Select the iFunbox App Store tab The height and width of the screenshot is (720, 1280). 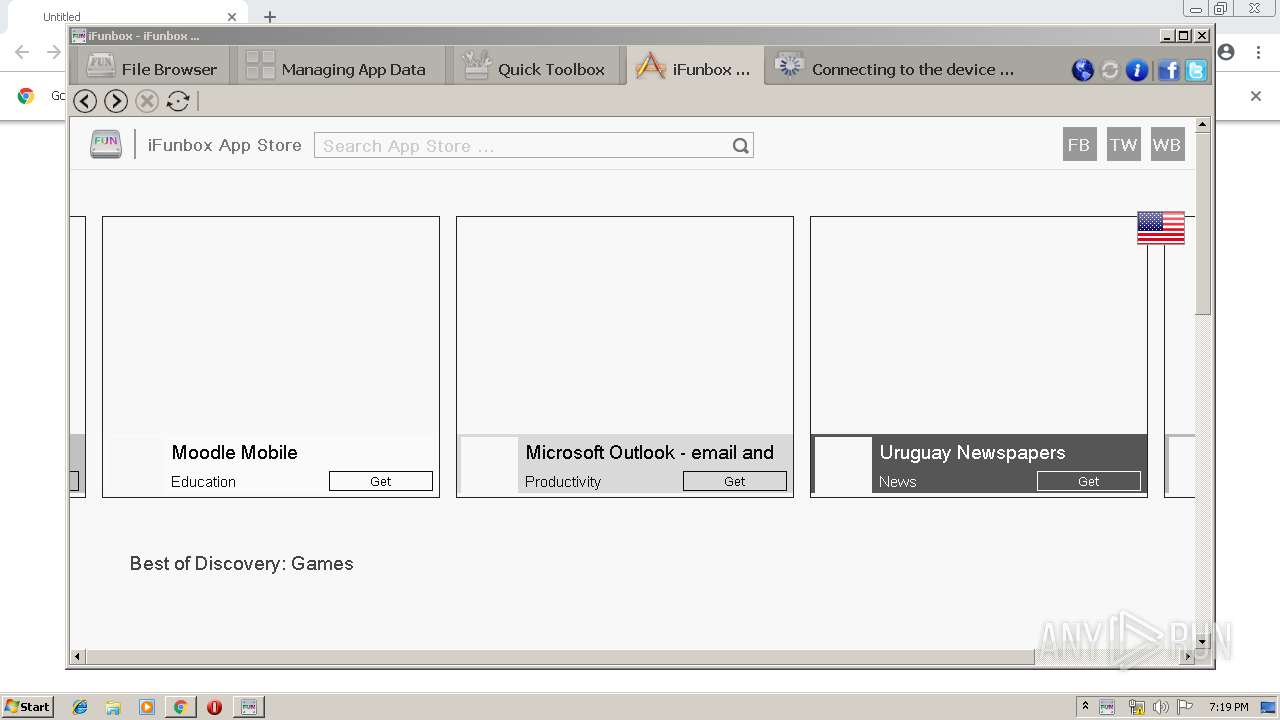tap(695, 67)
